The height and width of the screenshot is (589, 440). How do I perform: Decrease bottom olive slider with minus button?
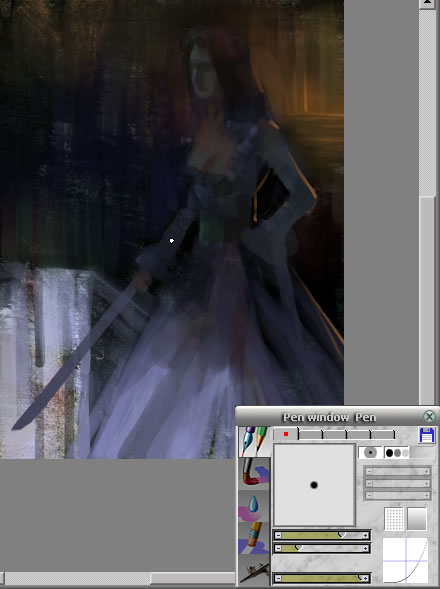278,578
